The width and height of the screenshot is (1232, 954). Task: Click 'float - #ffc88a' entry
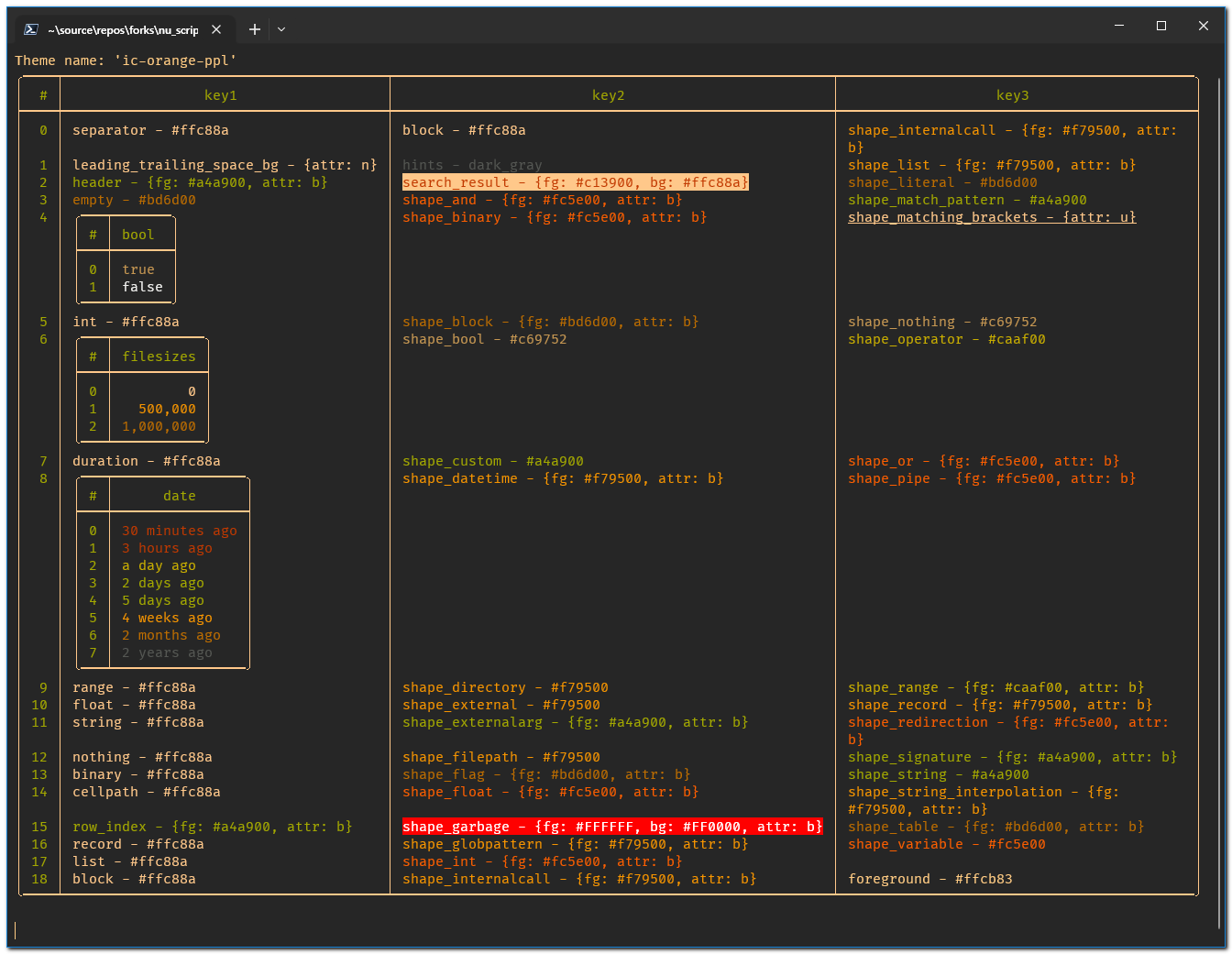(134, 705)
